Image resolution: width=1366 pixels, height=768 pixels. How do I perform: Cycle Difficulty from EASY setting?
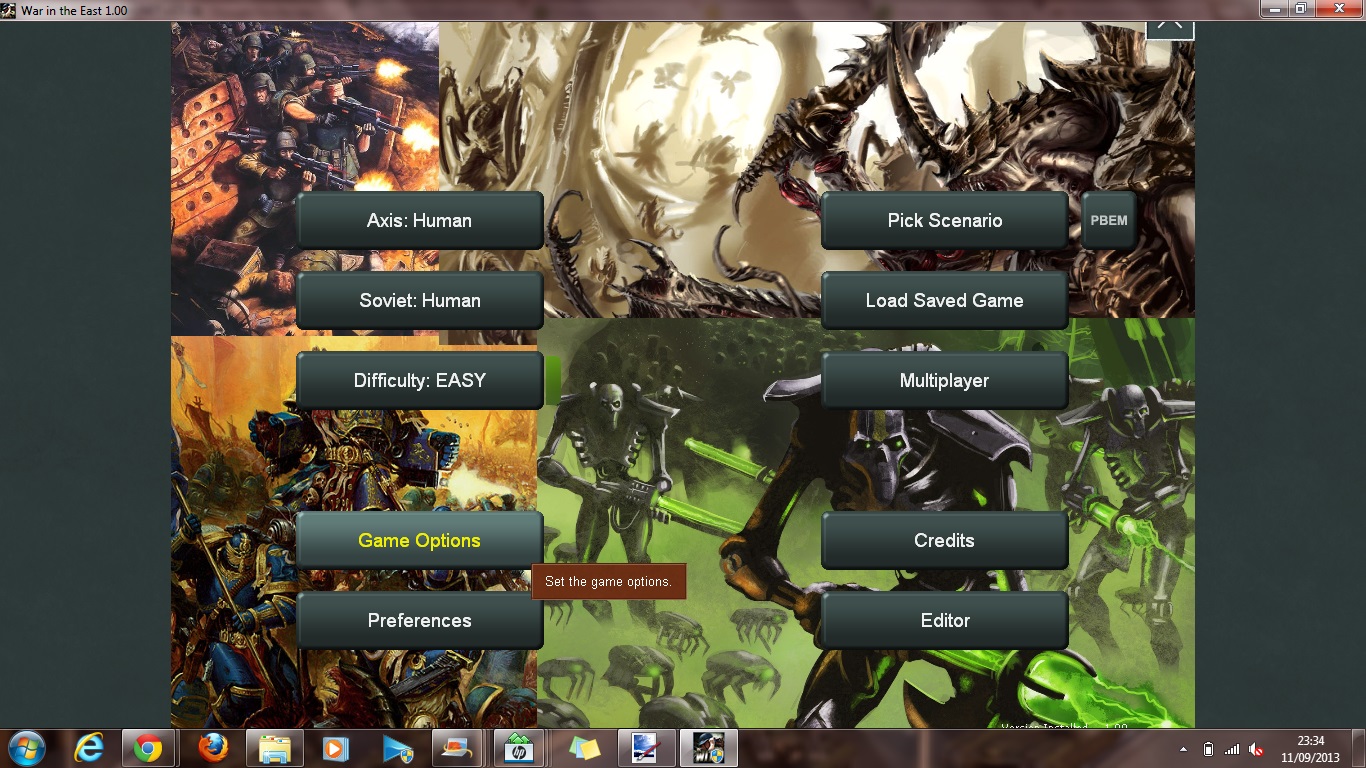click(419, 380)
